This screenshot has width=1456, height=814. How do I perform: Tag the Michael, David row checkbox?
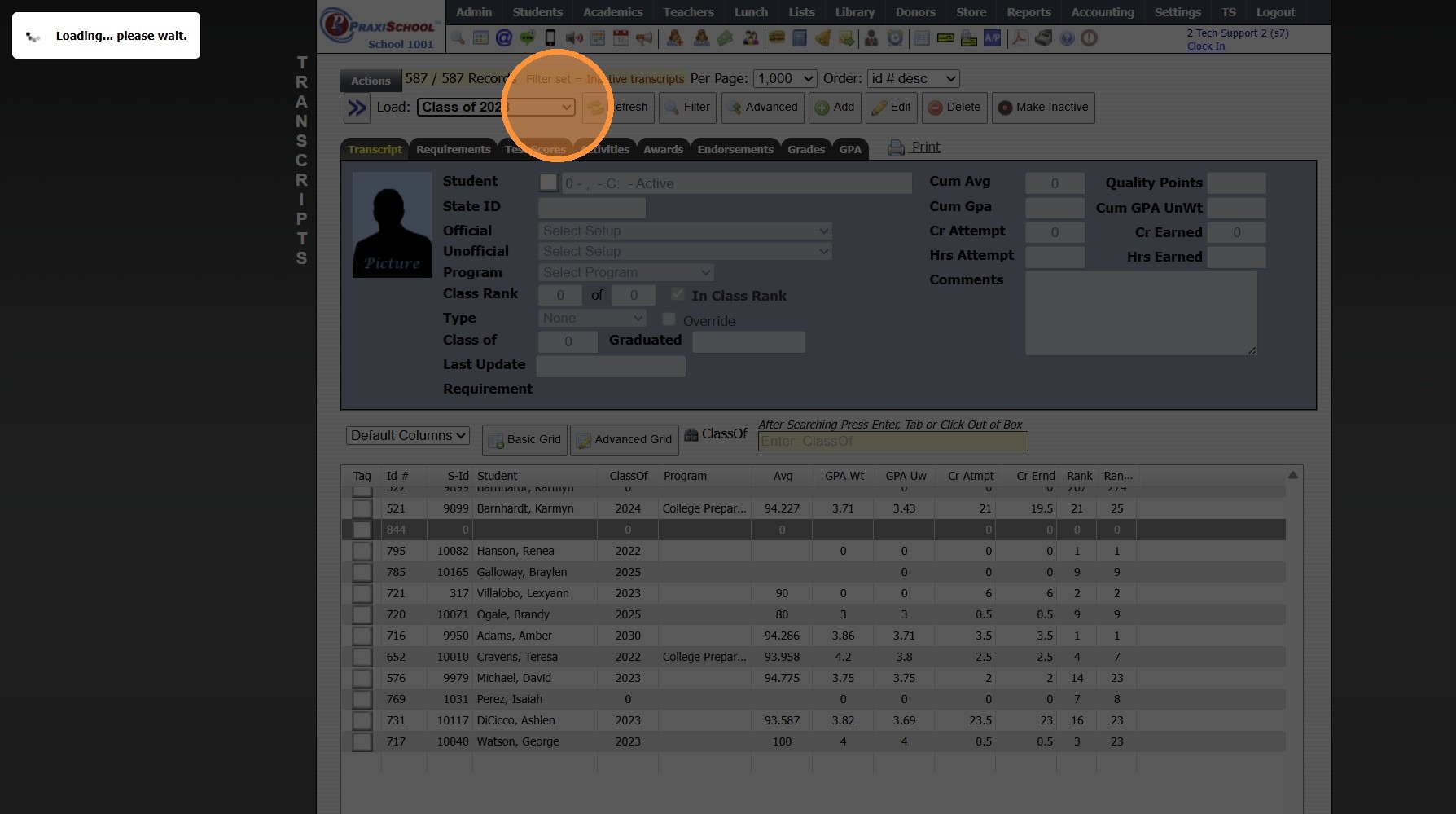tap(362, 678)
